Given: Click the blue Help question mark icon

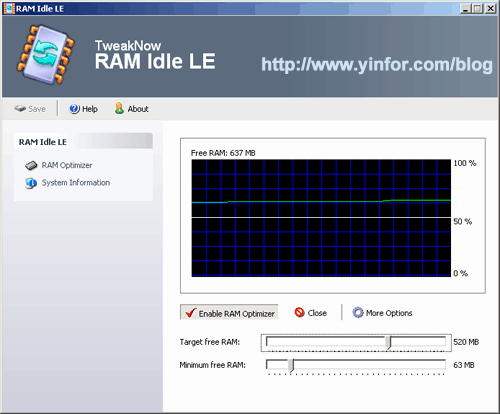Looking at the screenshot, I should [74, 109].
